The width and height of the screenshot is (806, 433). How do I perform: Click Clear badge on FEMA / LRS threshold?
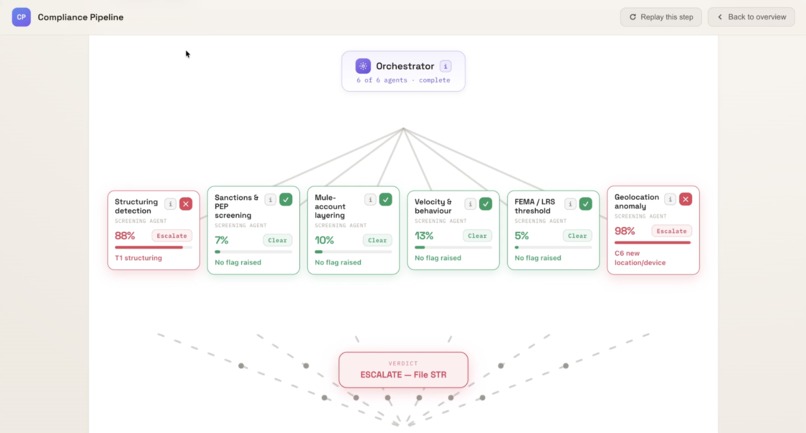[577, 236]
